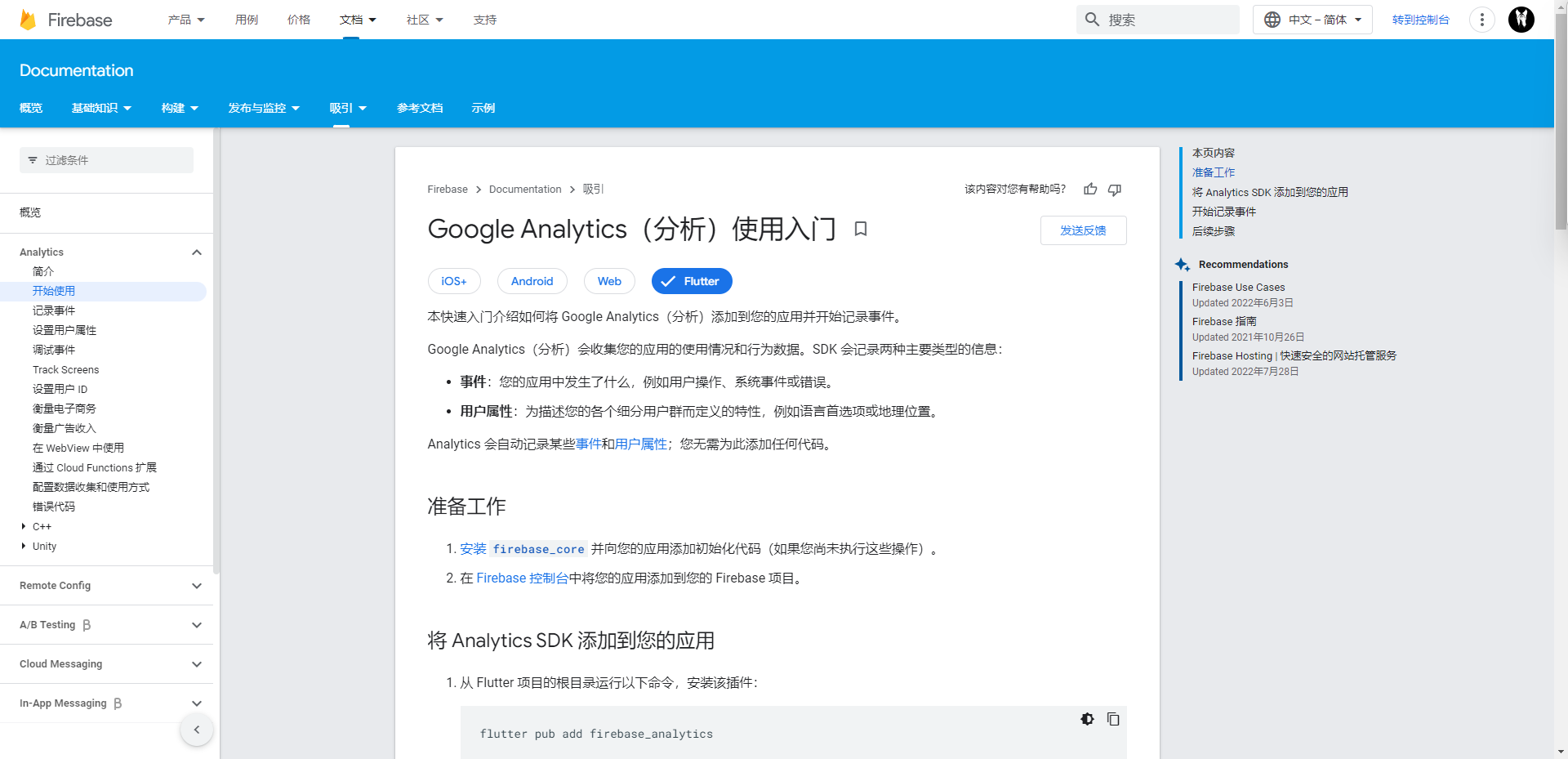Collapse the sidebar with the arrow button
The image size is (1568, 759).
[197, 730]
